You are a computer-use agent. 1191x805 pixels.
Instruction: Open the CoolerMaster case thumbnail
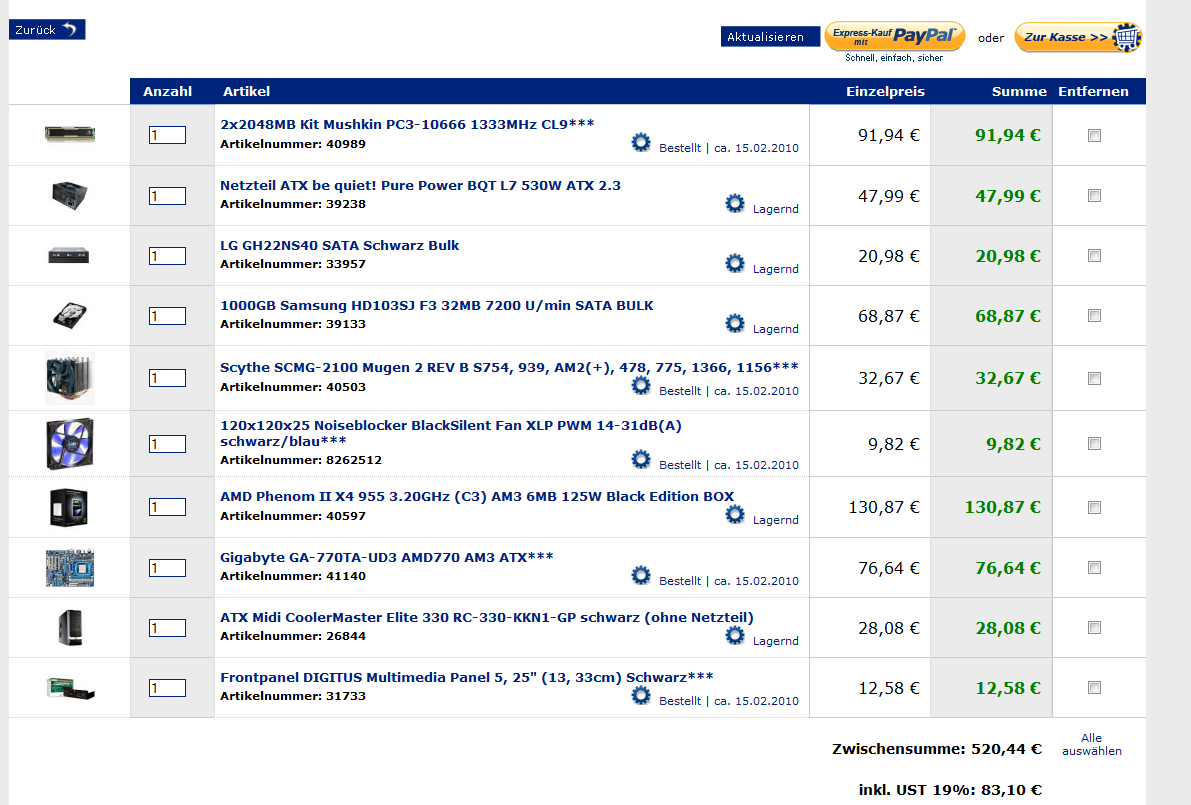[70, 627]
